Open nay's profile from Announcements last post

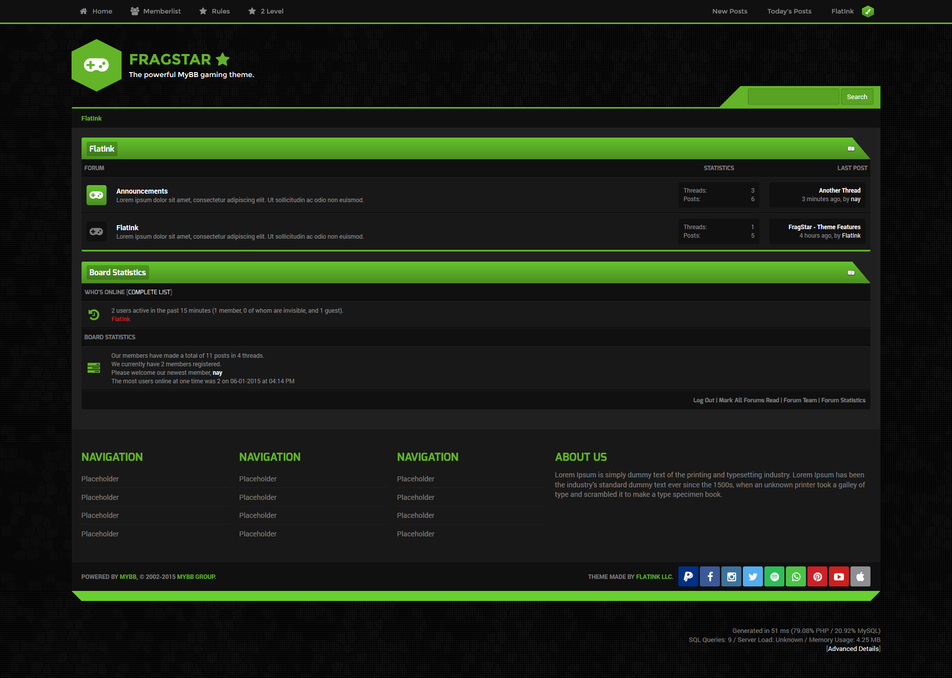855,199
